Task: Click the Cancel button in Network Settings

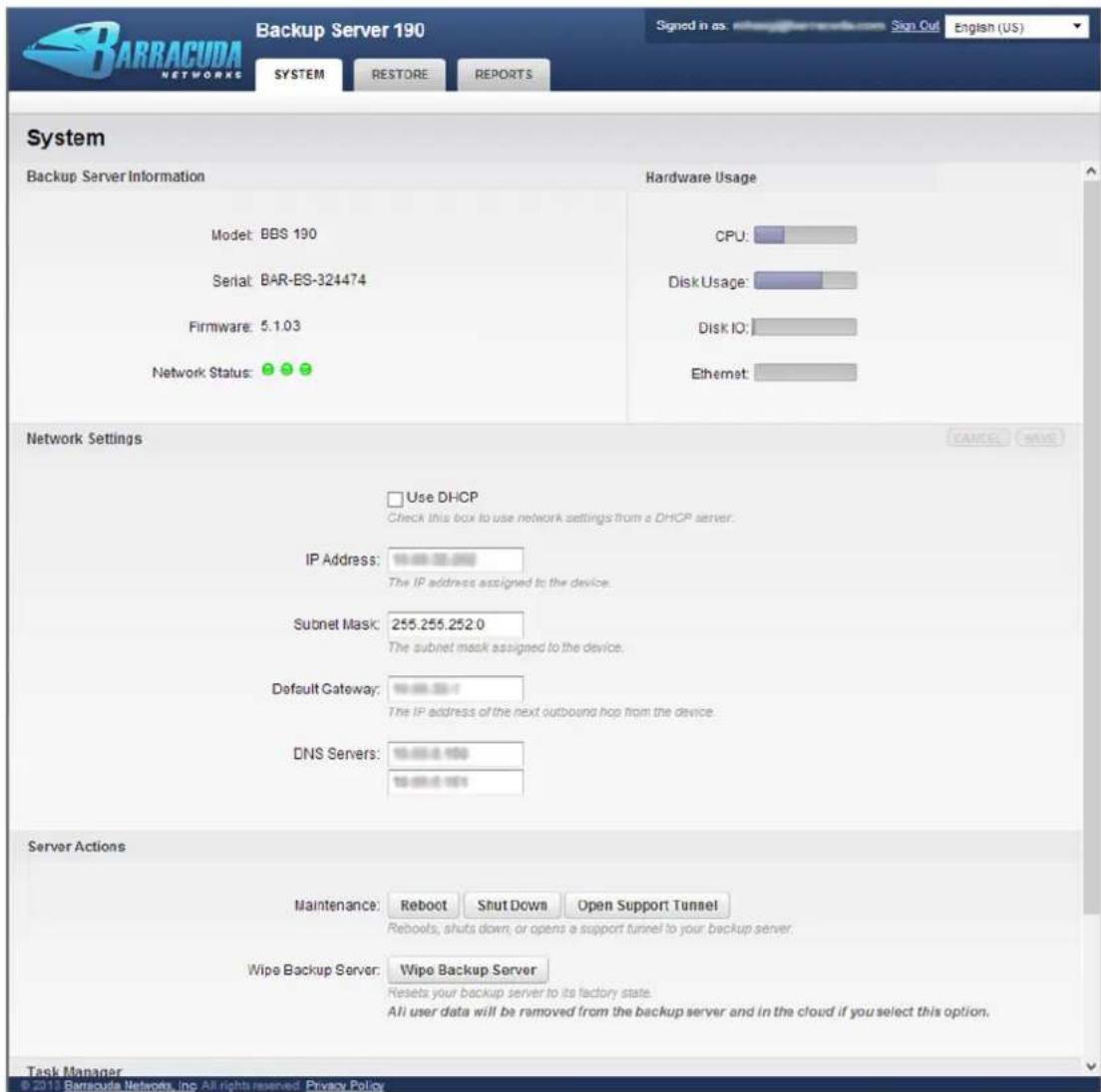Action: tap(978, 438)
